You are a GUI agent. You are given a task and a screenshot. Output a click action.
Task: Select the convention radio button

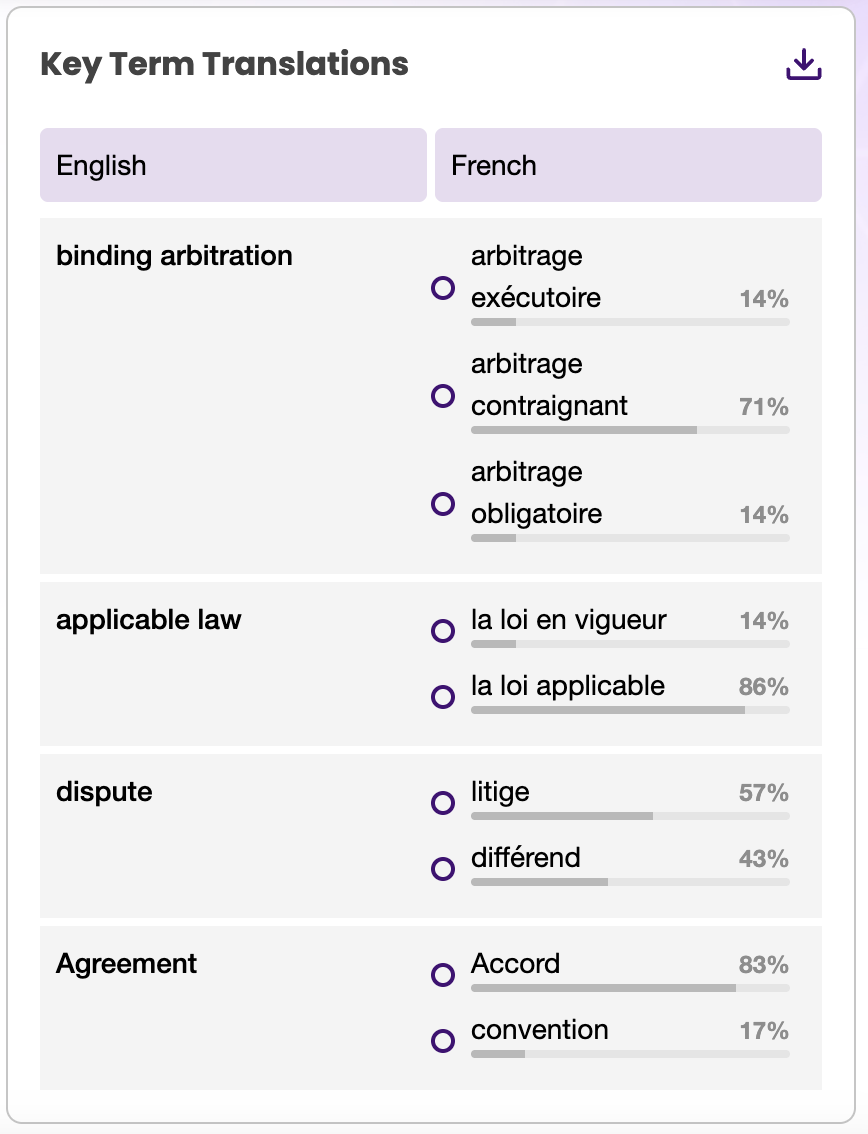coord(443,1041)
